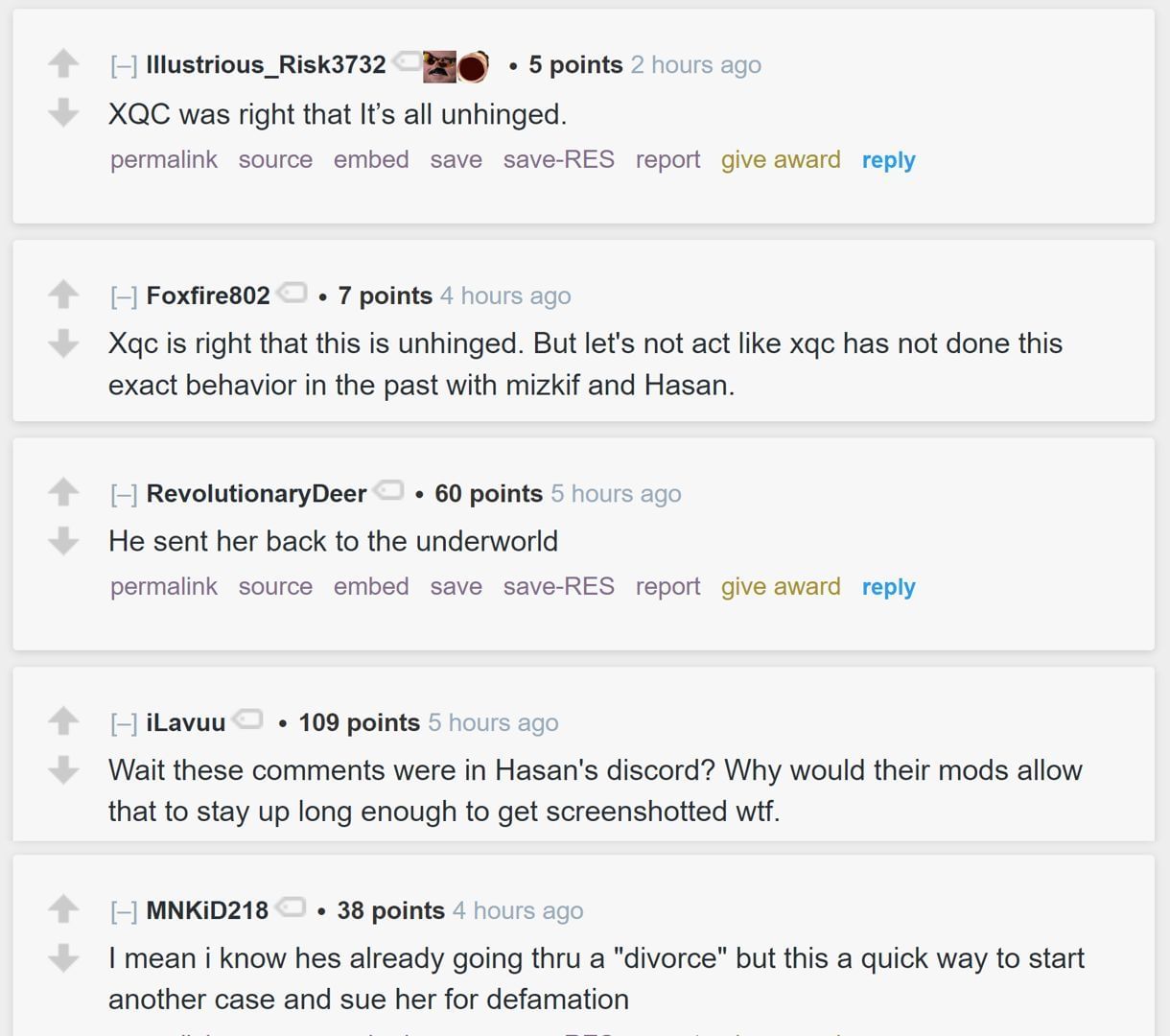Image resolution: width=1170 pixels, height=1036 pixels.
Task: Report Illustrious_Risk3732's comment
Action: pos(667,160)
